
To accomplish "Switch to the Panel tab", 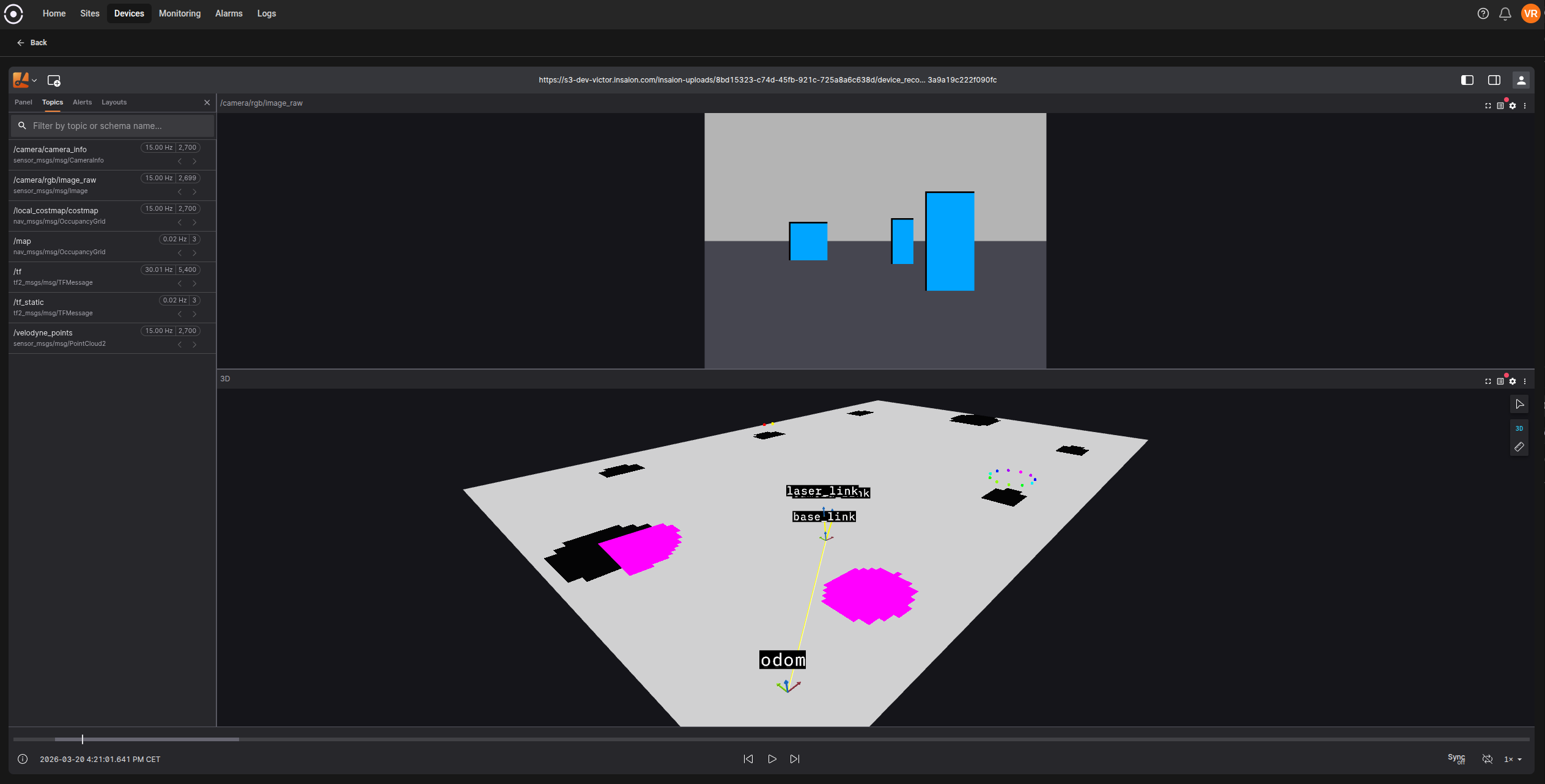I will [23, 103].
